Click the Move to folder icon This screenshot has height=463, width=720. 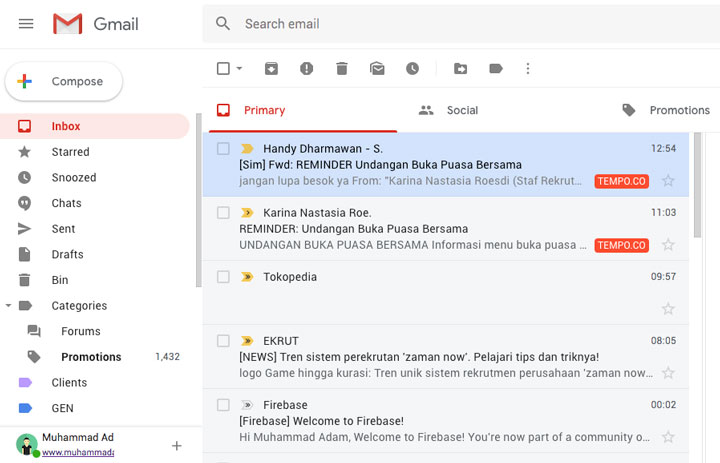tap(460, 69)
